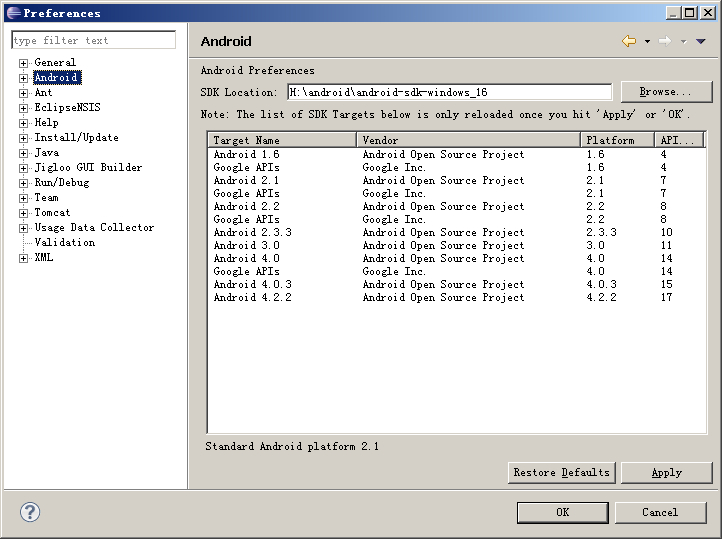Expand the General tree node
722x539 pixels.
tap(23, 63)
